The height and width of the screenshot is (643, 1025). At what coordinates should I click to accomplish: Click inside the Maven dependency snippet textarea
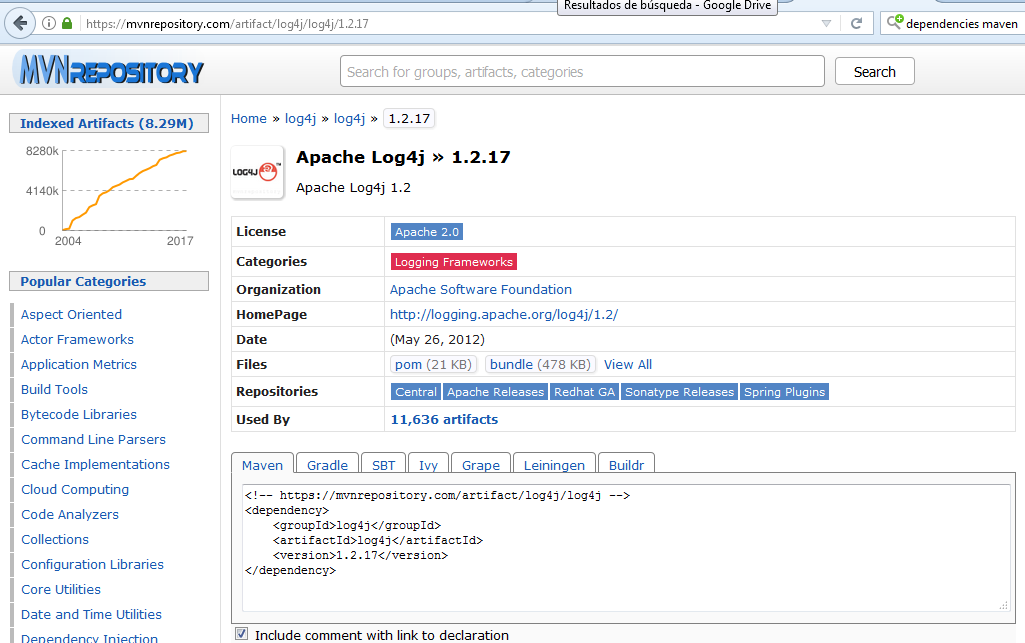pos(626,548)
